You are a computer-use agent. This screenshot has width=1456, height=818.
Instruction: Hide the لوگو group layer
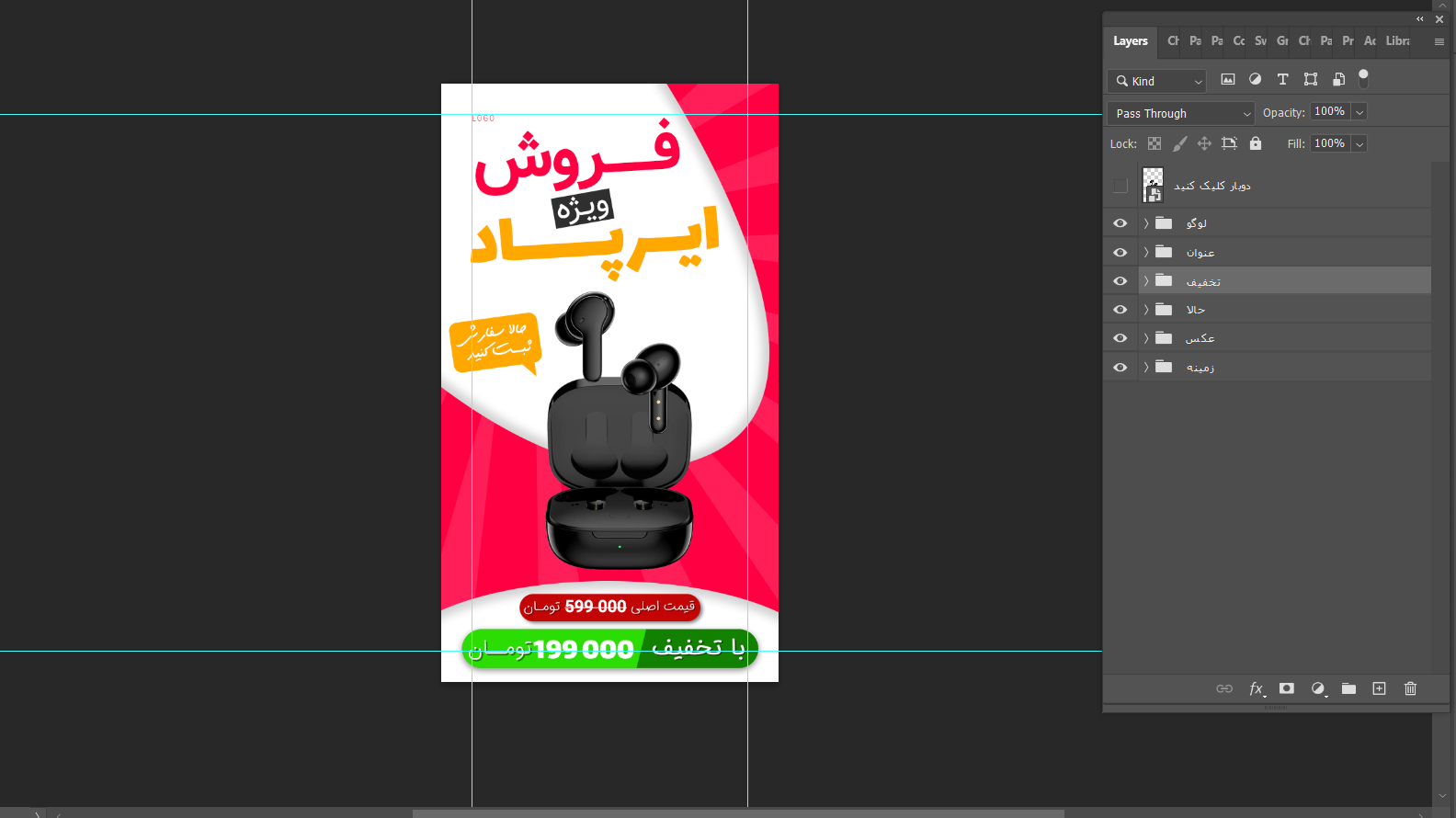(1120, 223)
